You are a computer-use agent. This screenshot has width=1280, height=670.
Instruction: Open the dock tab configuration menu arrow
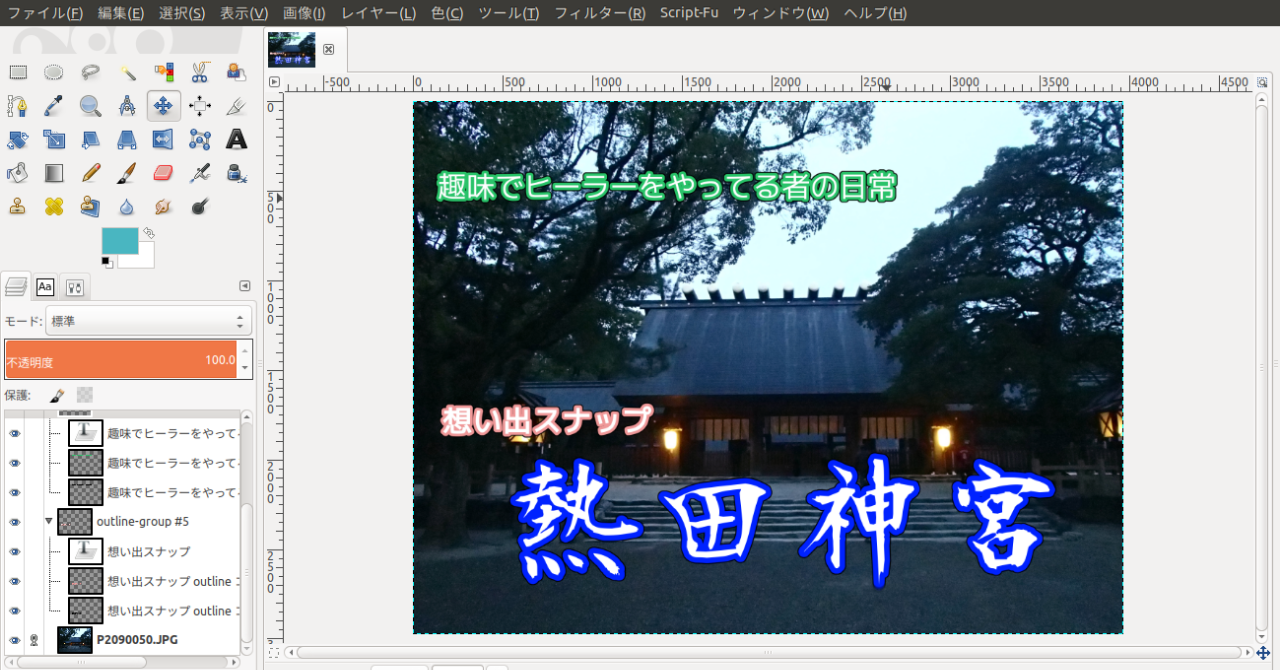coord(245,286)
